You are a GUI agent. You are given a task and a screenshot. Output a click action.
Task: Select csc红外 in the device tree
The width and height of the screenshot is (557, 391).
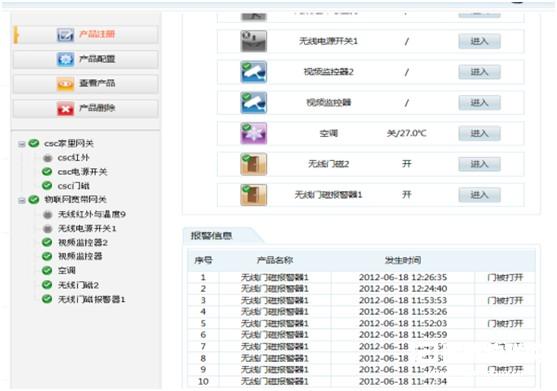click(74, 158)
